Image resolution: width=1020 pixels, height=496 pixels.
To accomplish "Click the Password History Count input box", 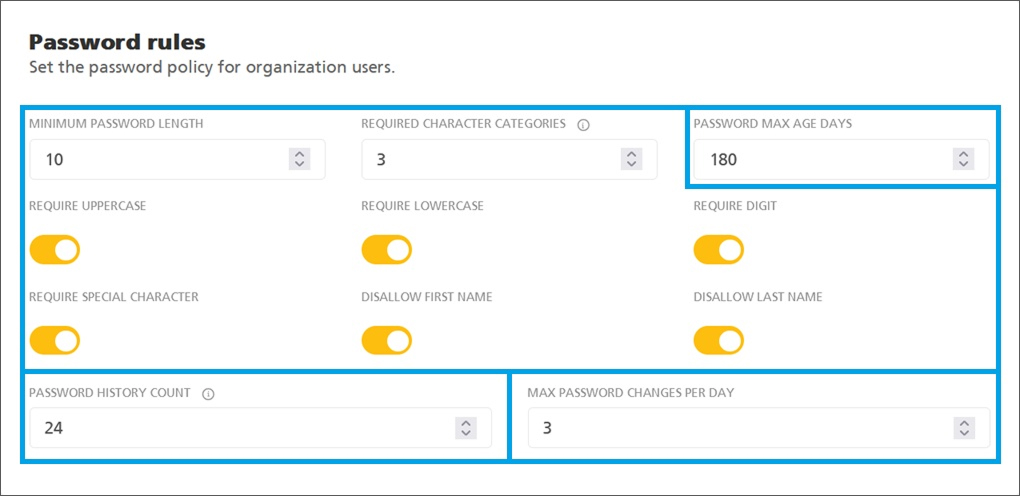I will pyautogui.click(x=240, y=428).
